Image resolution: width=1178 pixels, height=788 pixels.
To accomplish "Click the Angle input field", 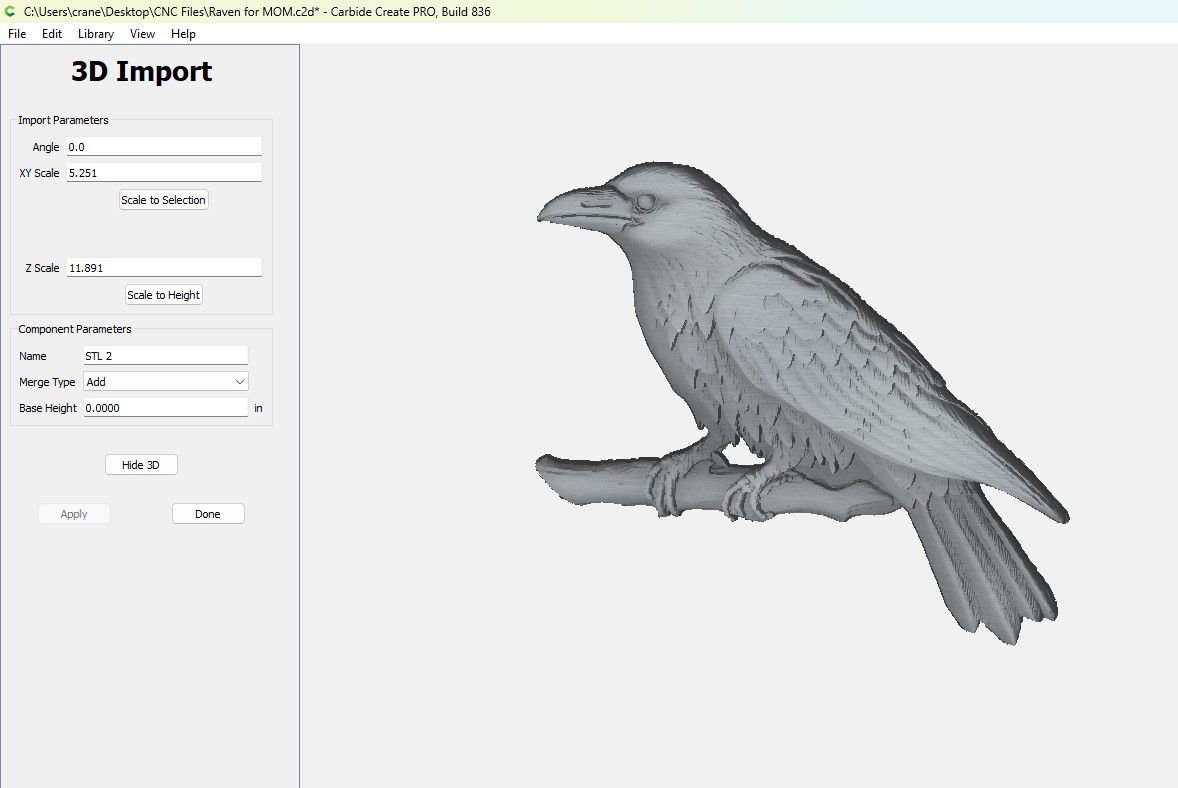I will pyautogui.click(x=164, y=147).
